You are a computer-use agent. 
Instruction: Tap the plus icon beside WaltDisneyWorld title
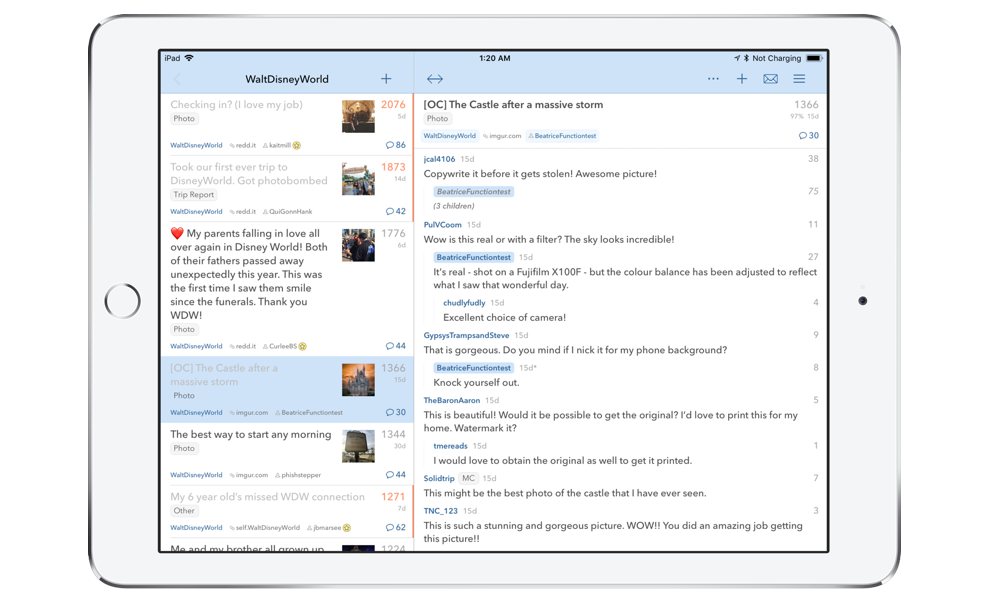click(386, 79)
